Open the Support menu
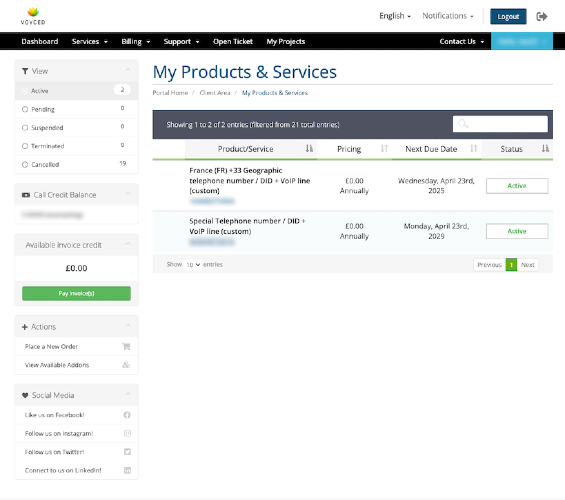 pyautogui.click(x=181, y=41)
